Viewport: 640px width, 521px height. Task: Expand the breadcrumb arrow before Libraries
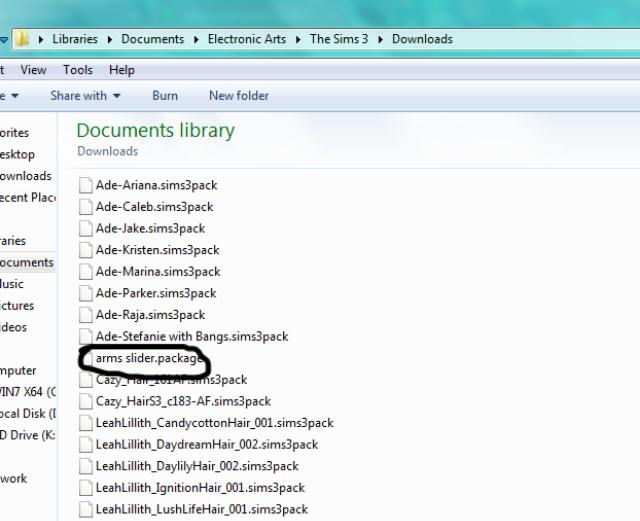pyautogui.click(x=41, y=40)
